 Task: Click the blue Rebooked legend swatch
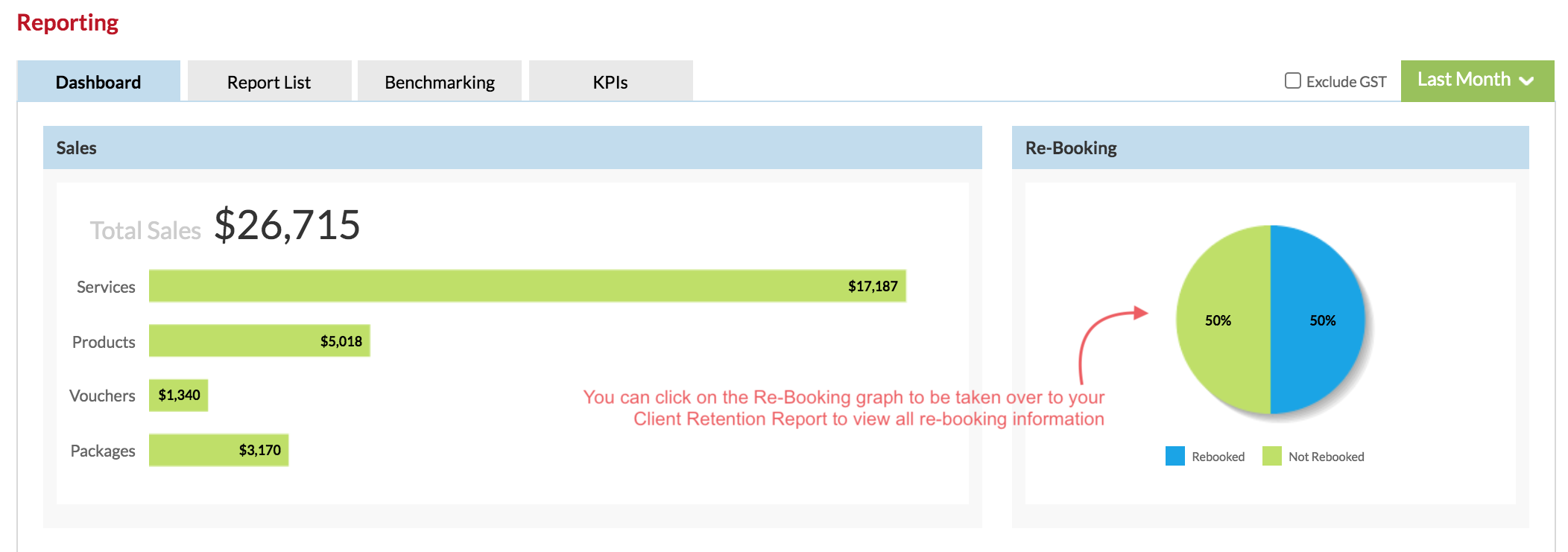1175,456
